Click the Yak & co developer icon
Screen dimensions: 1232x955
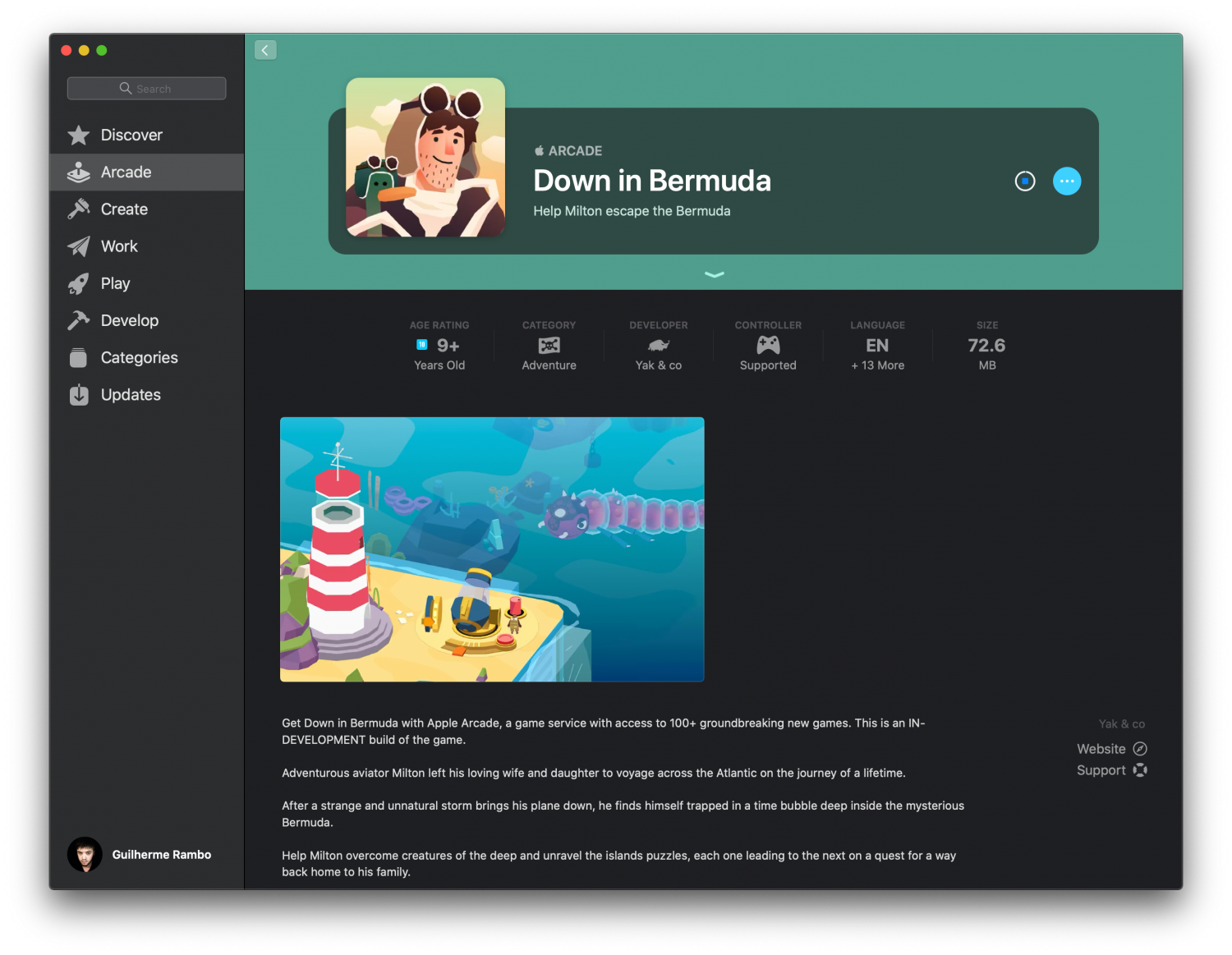[659, 346]
